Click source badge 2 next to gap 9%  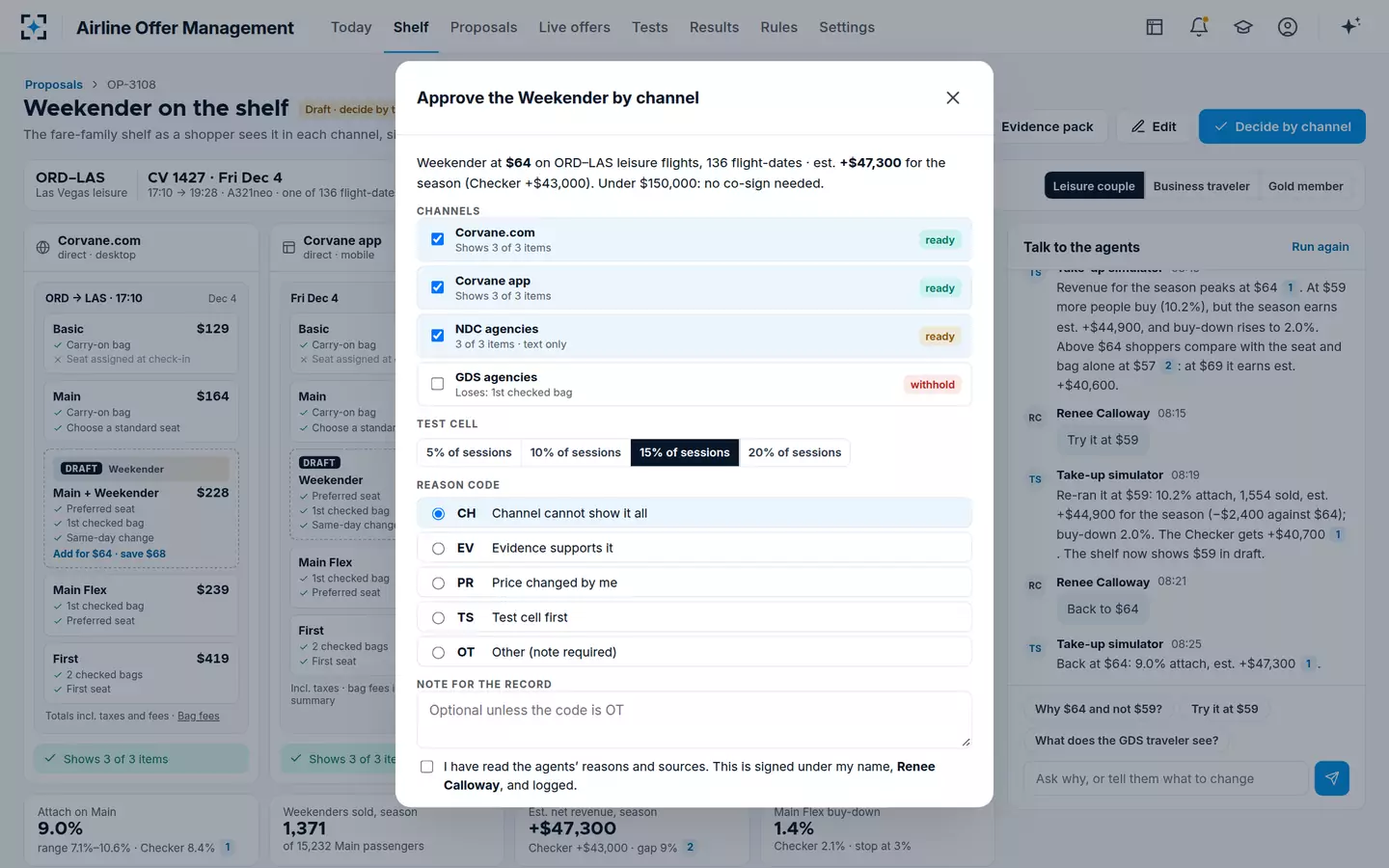coord(690,848)
